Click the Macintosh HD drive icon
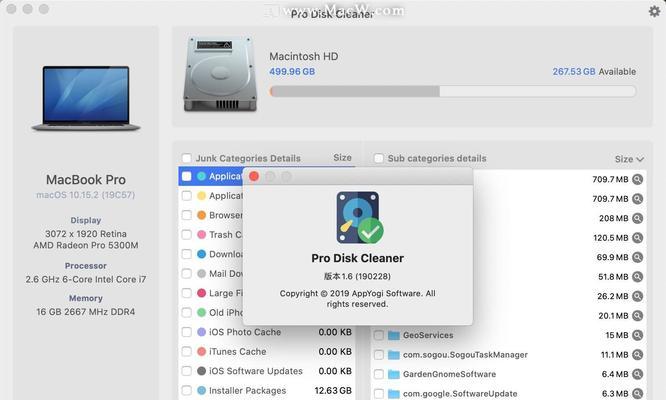 click(220, 74)
